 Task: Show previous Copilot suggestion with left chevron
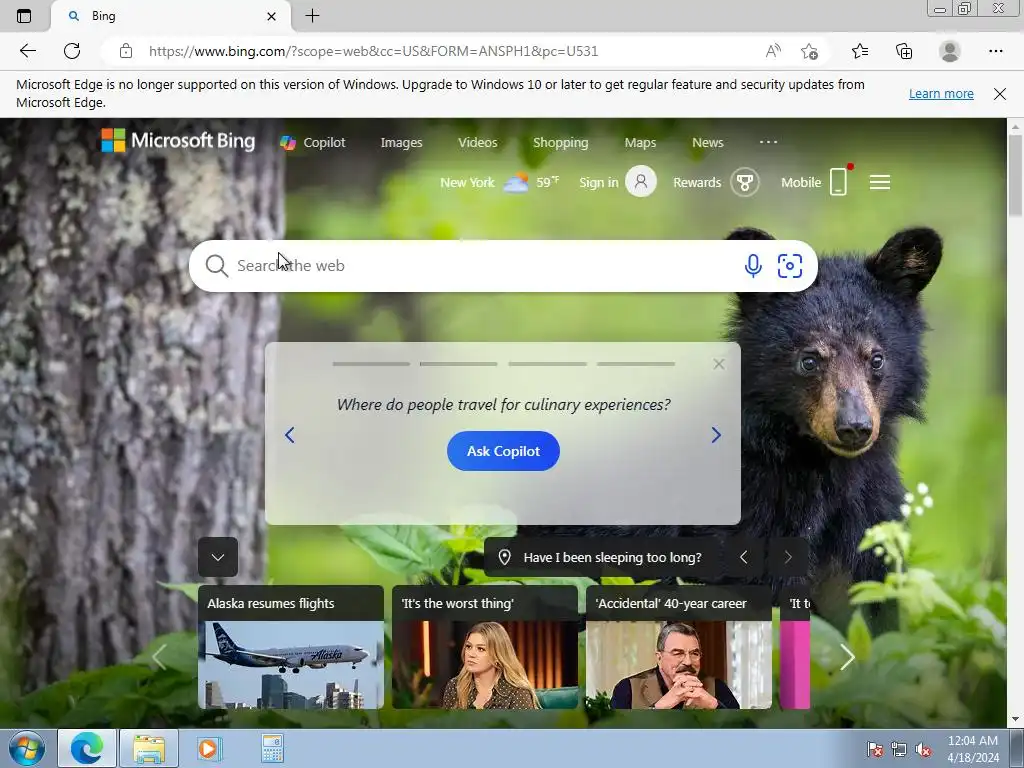click(289, 435)
